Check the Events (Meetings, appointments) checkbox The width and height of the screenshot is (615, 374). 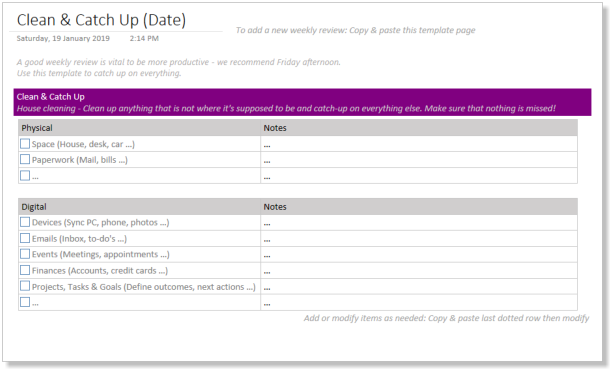point(25,254)
